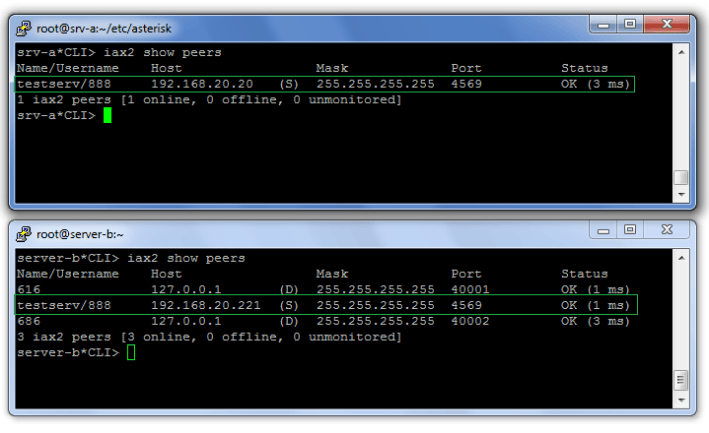Click the peer name 616 in server-b
The width and height of the screenshot is (709, 433).
(x=28, y=290)
